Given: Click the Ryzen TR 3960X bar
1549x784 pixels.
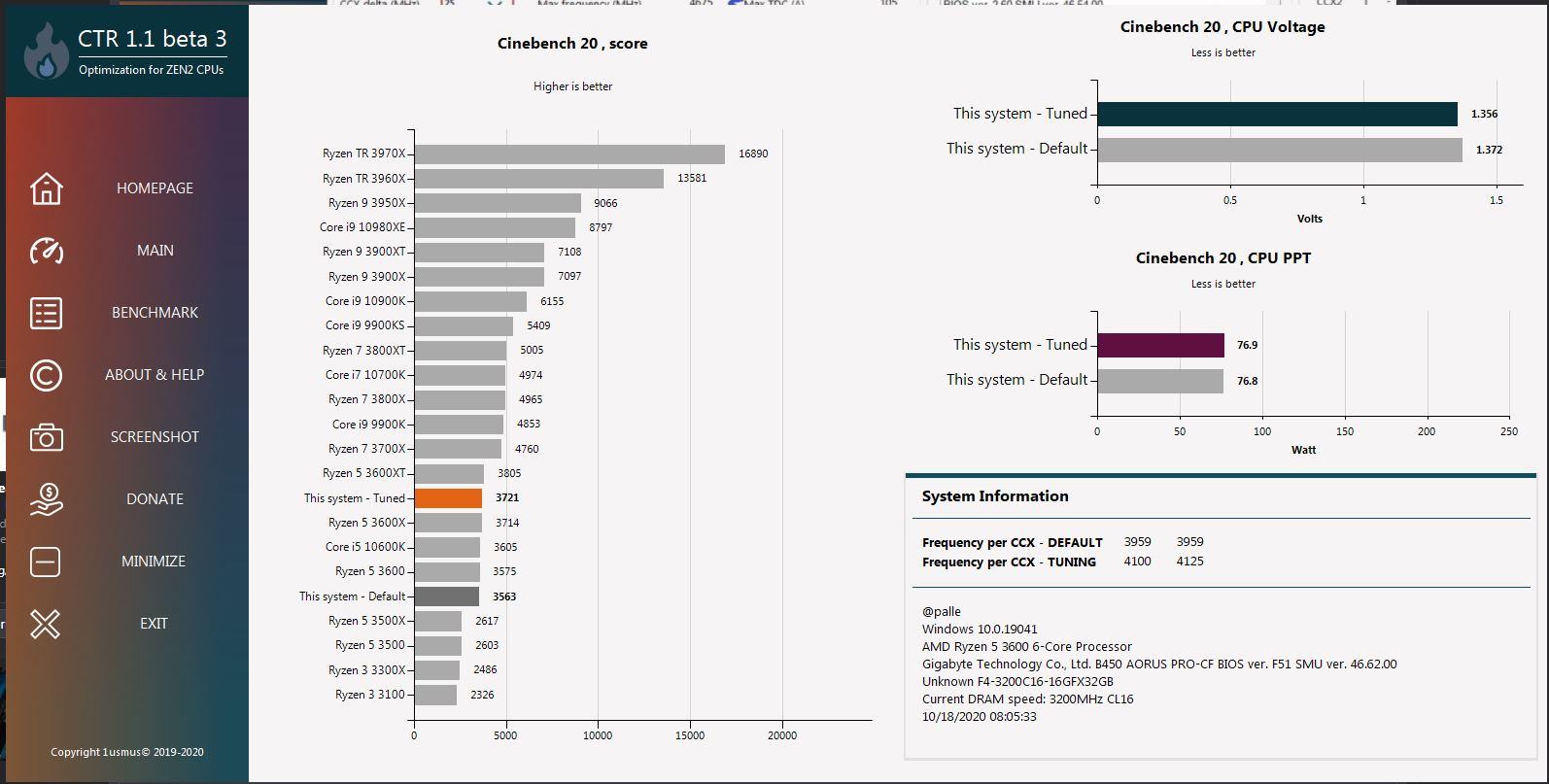Looking at the screenshot, I should click(539, 179).
